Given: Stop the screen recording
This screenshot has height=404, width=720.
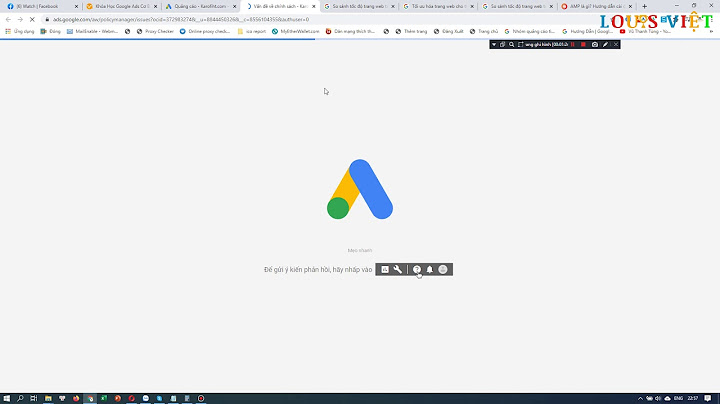Looking at the screenshot, I should [x=583, y=45].
